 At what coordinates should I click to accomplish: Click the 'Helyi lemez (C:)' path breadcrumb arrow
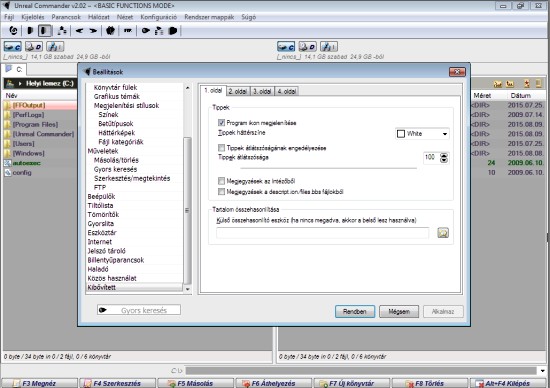pyautogui.click(x=20, y=83)
